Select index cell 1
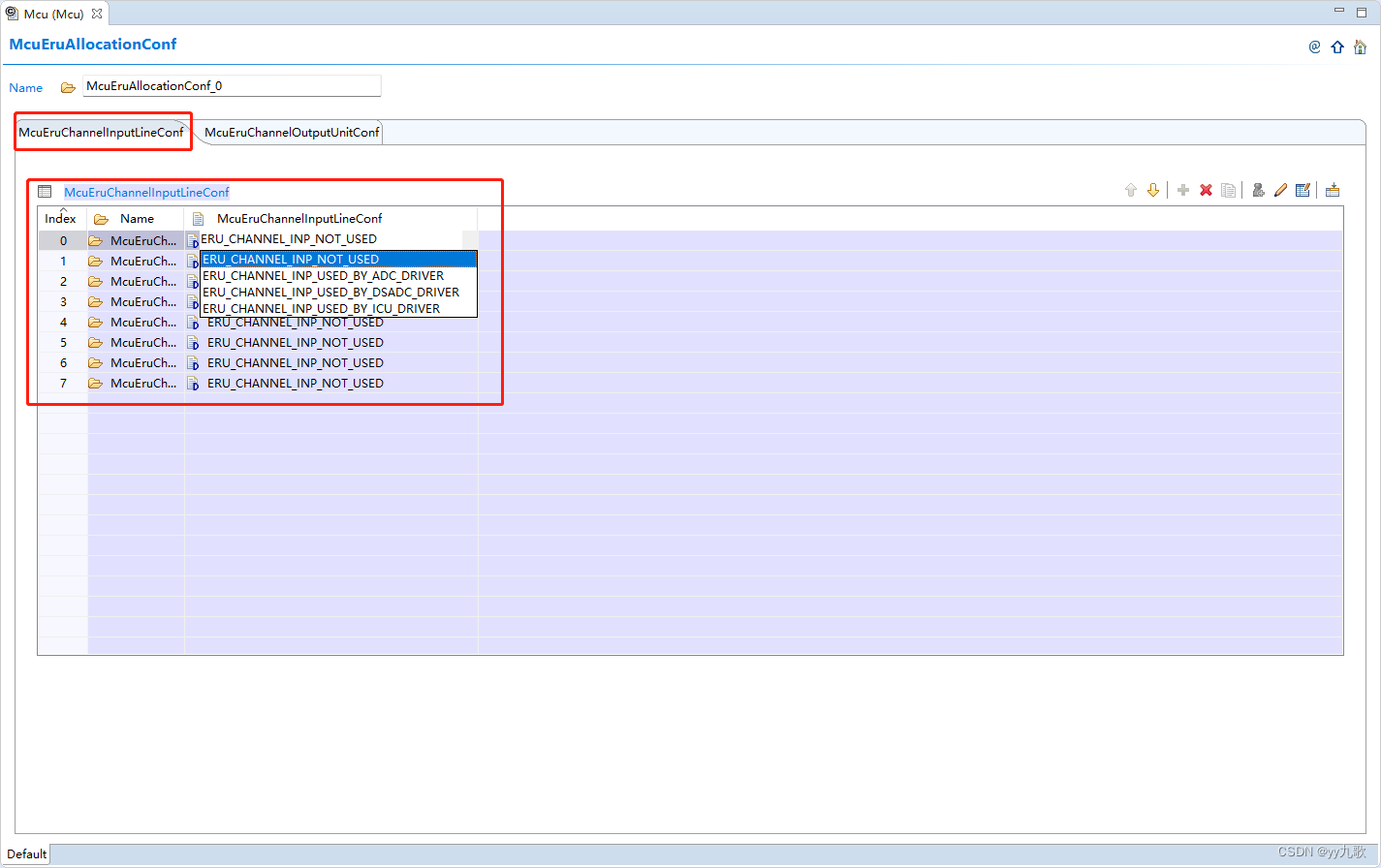The image size is (1381, 868). pos(63,261)
